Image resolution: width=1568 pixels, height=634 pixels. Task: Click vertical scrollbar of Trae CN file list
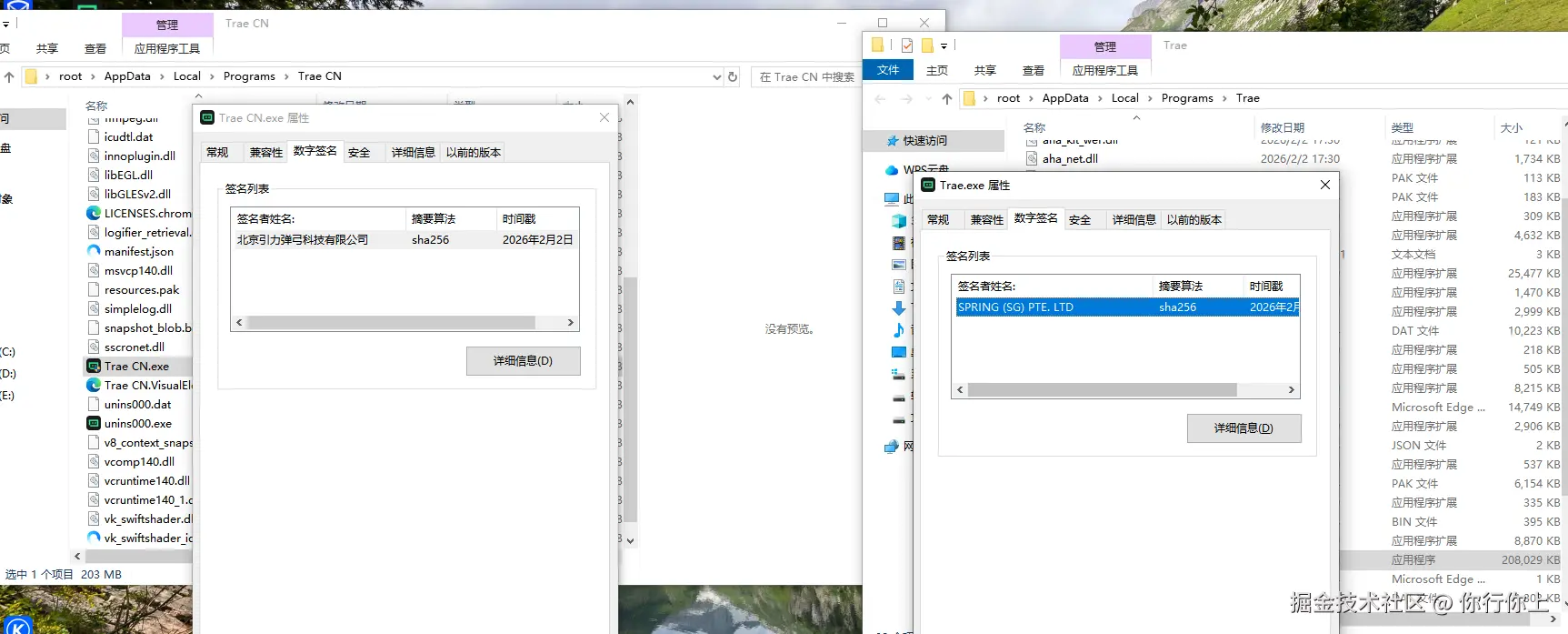(630, 398)
